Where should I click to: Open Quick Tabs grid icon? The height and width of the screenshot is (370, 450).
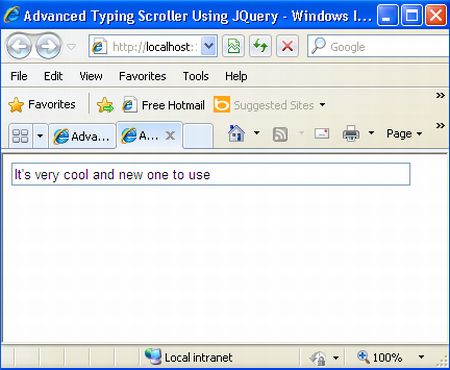[20, 136]
